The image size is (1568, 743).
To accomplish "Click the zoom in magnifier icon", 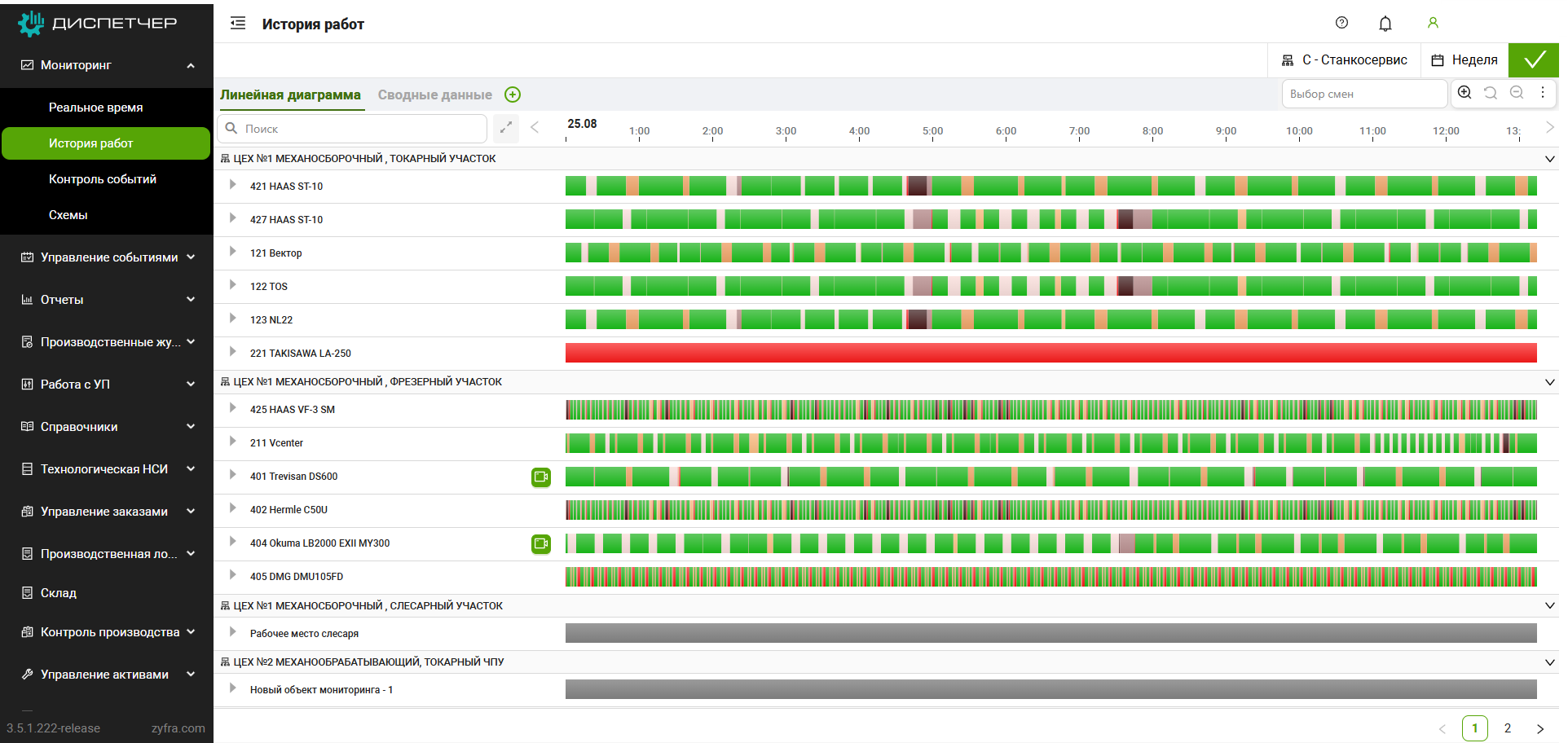I will 1464,93.
